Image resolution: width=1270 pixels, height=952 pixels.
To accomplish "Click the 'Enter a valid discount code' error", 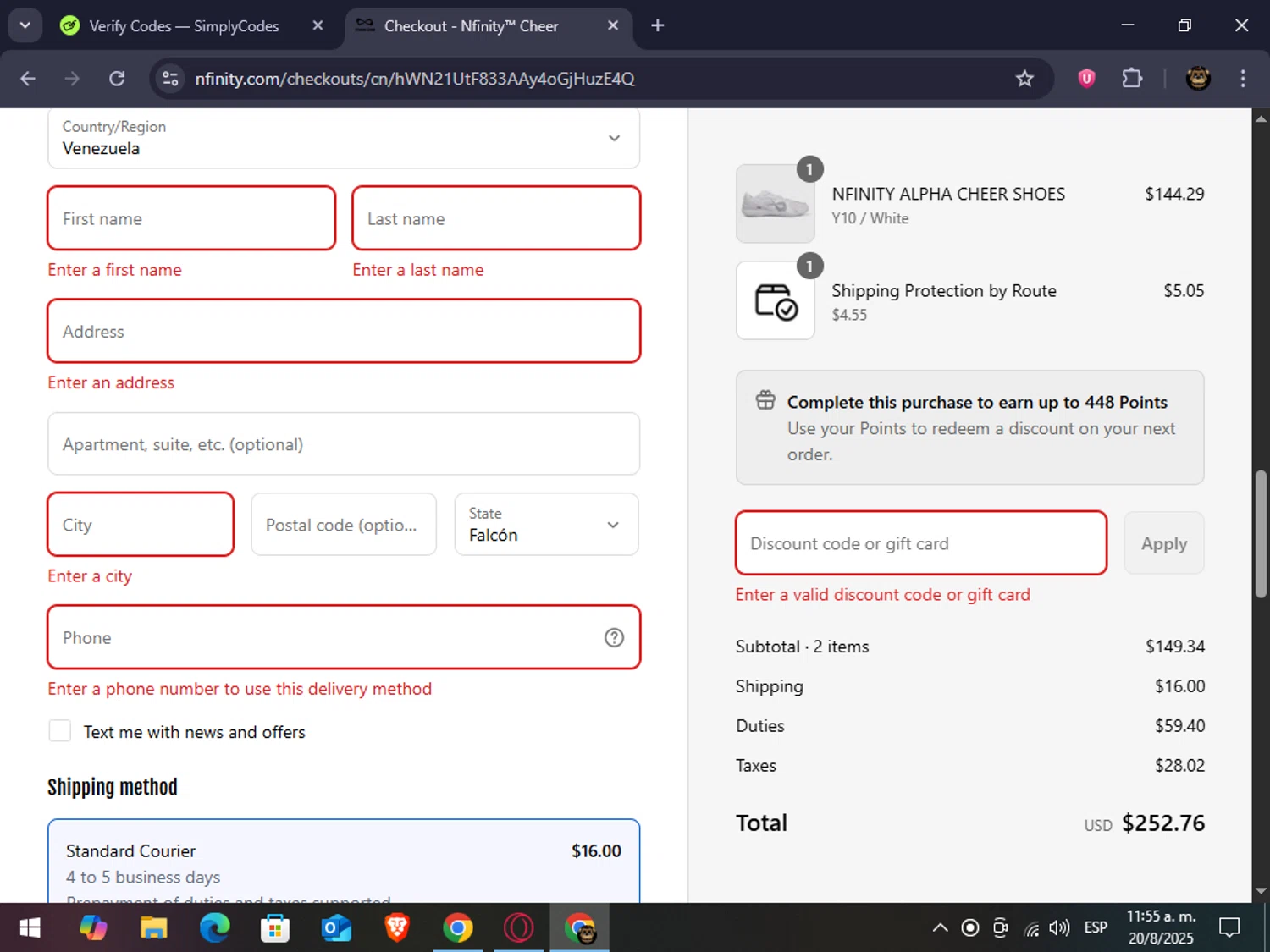I will [883, 594].
